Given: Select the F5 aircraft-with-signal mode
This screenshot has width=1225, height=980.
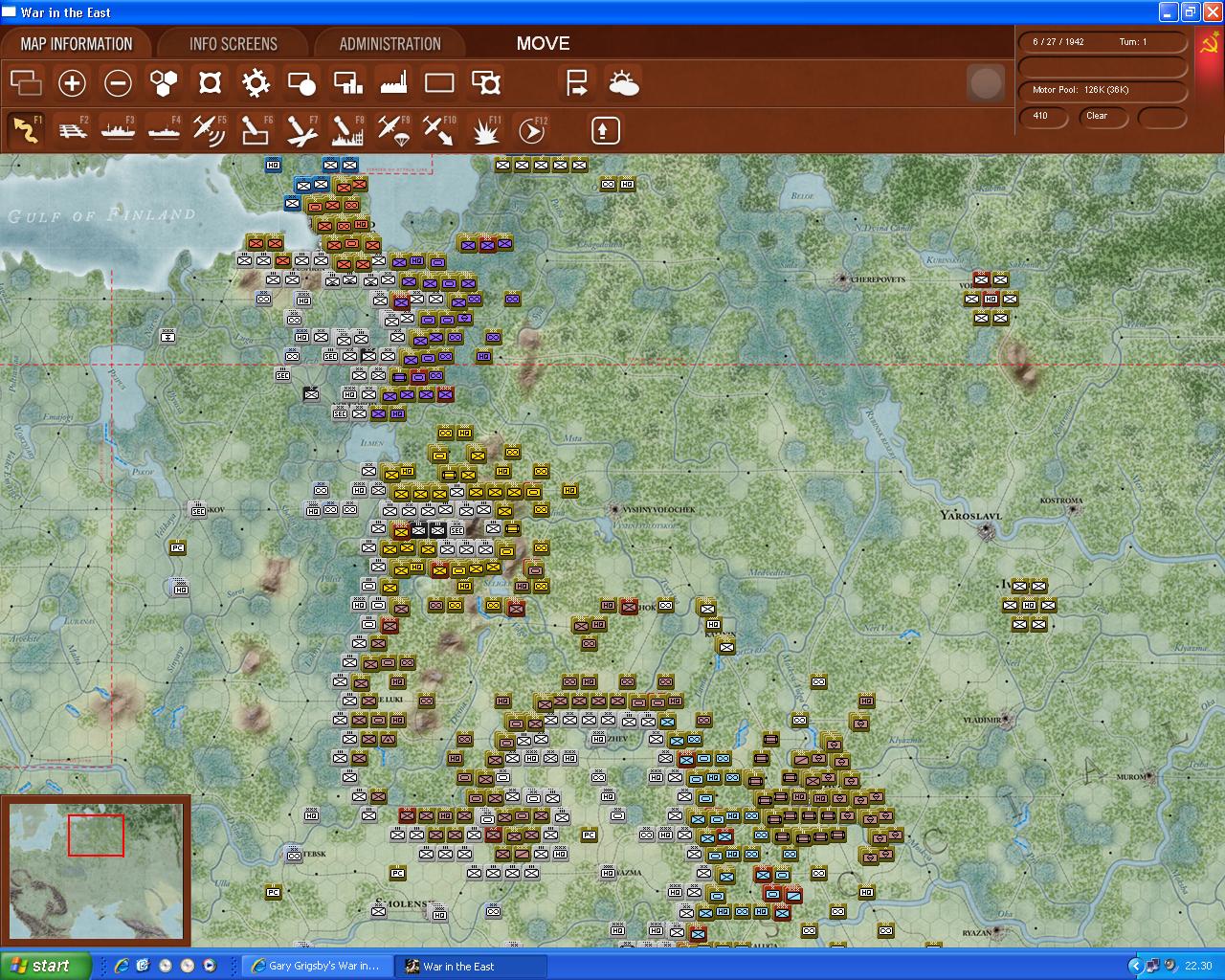Looking at the screenshot, I should [210, 130].
